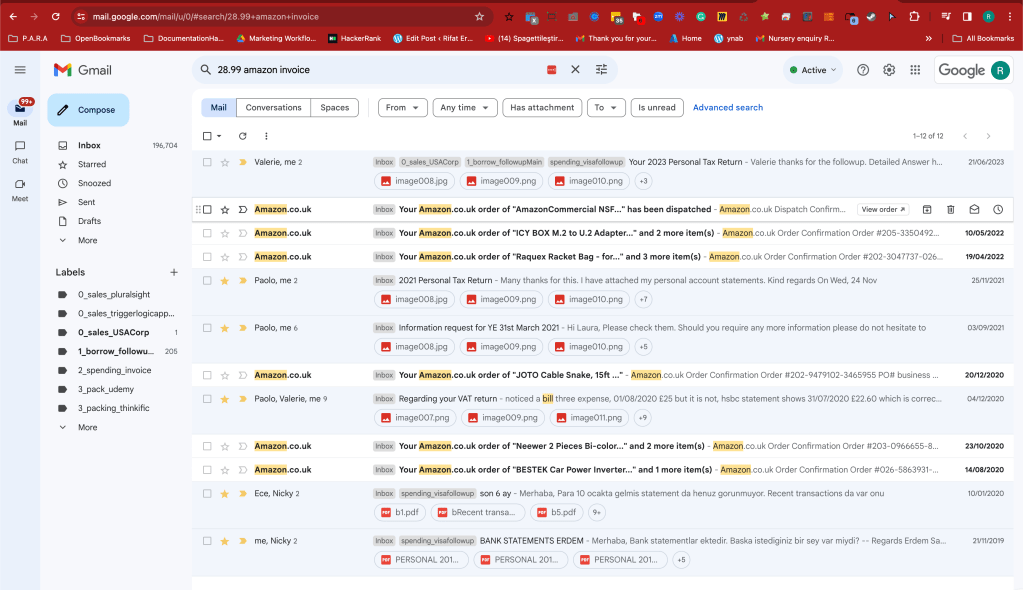
Task: Click the Compose button
Action: click(88, 110)
